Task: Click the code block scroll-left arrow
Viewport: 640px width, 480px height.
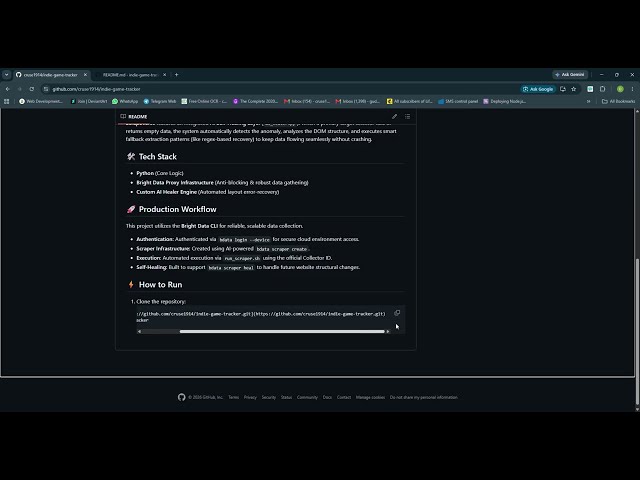Action: click(139, 331)
